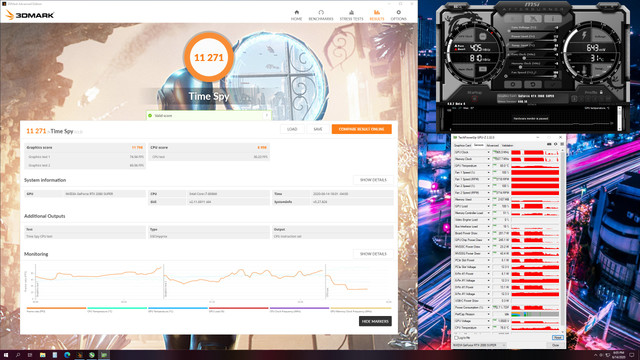640x360 pixels.
Task: Toggle Afterburner apply at startup icon
Action: coord(475,99)
